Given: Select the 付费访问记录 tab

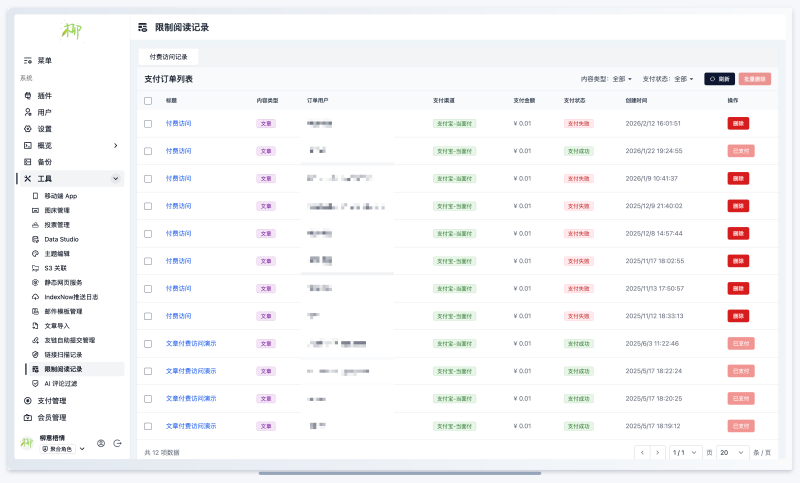Looking at the screenshot, I should [168, 57].
